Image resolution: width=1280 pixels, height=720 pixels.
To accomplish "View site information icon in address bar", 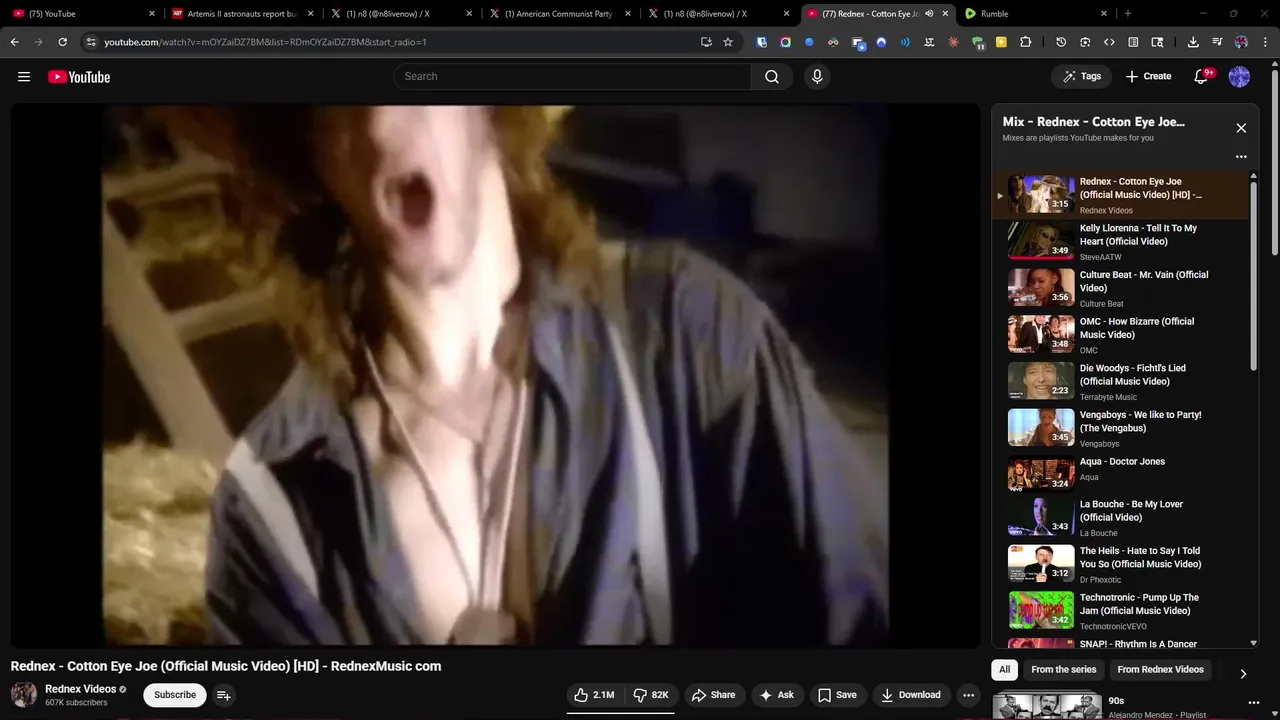I will [91, 42].
